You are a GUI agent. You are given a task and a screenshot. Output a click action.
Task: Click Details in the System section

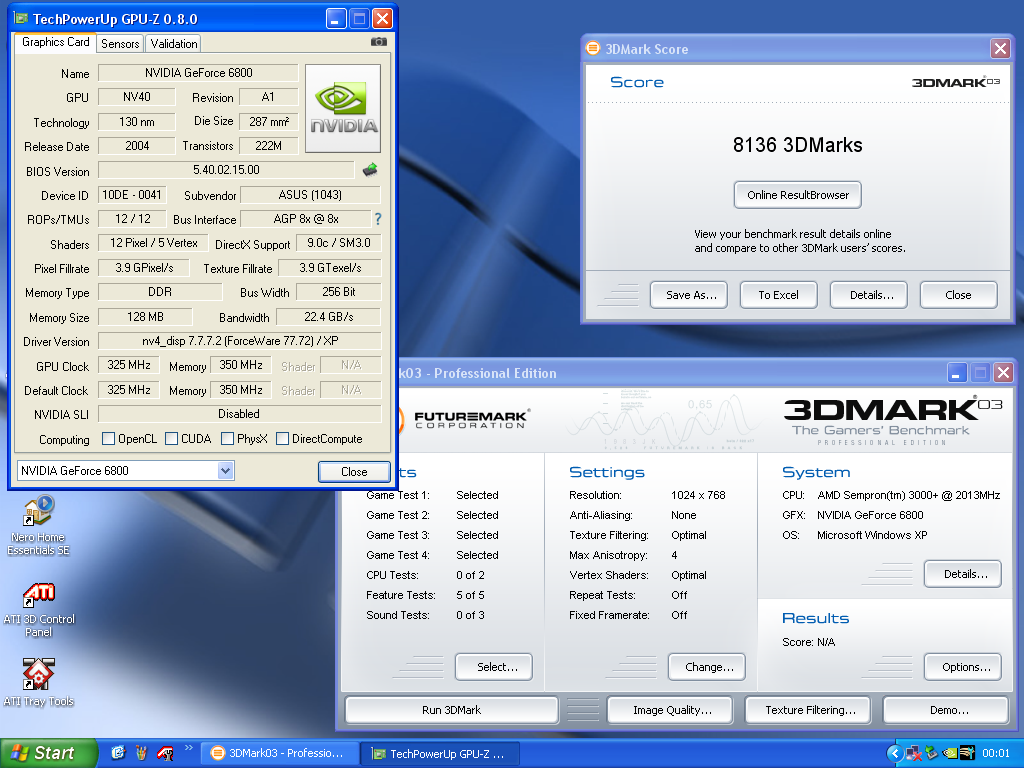click(963, 574)
